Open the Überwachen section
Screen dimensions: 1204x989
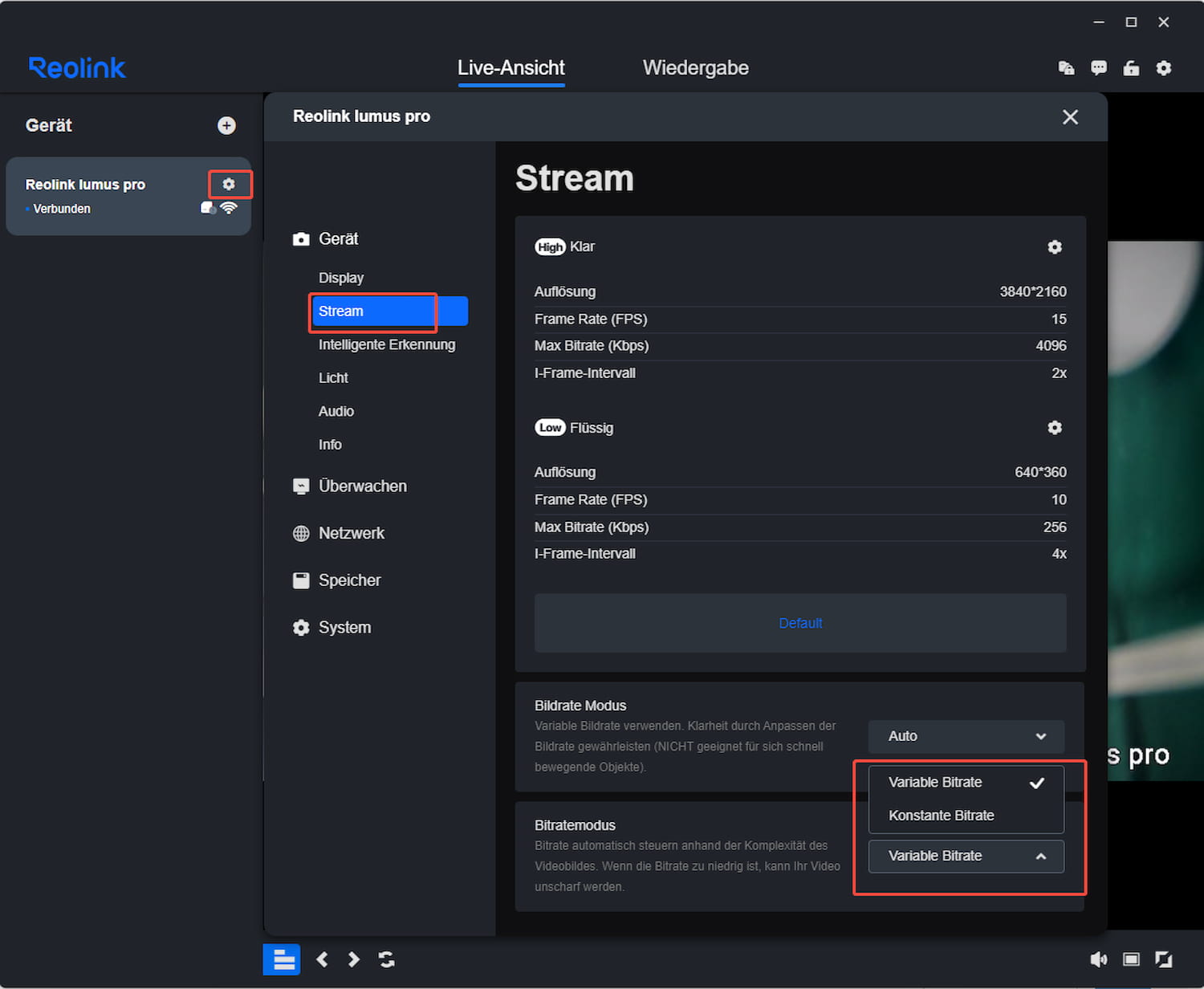pyautogui.click(x=350, y=486)
